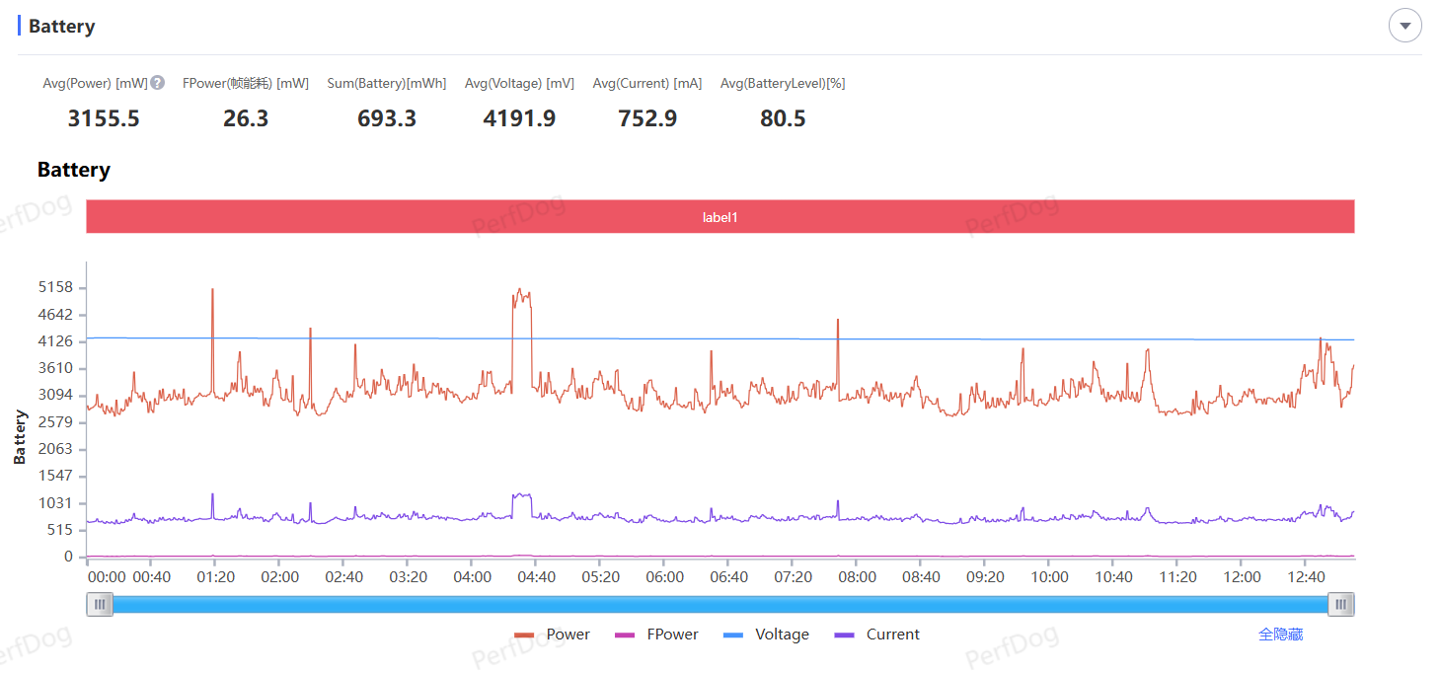Toggle the FPower series in the legend
Viewport: 1440px width, 673px height.
[656, 635]
